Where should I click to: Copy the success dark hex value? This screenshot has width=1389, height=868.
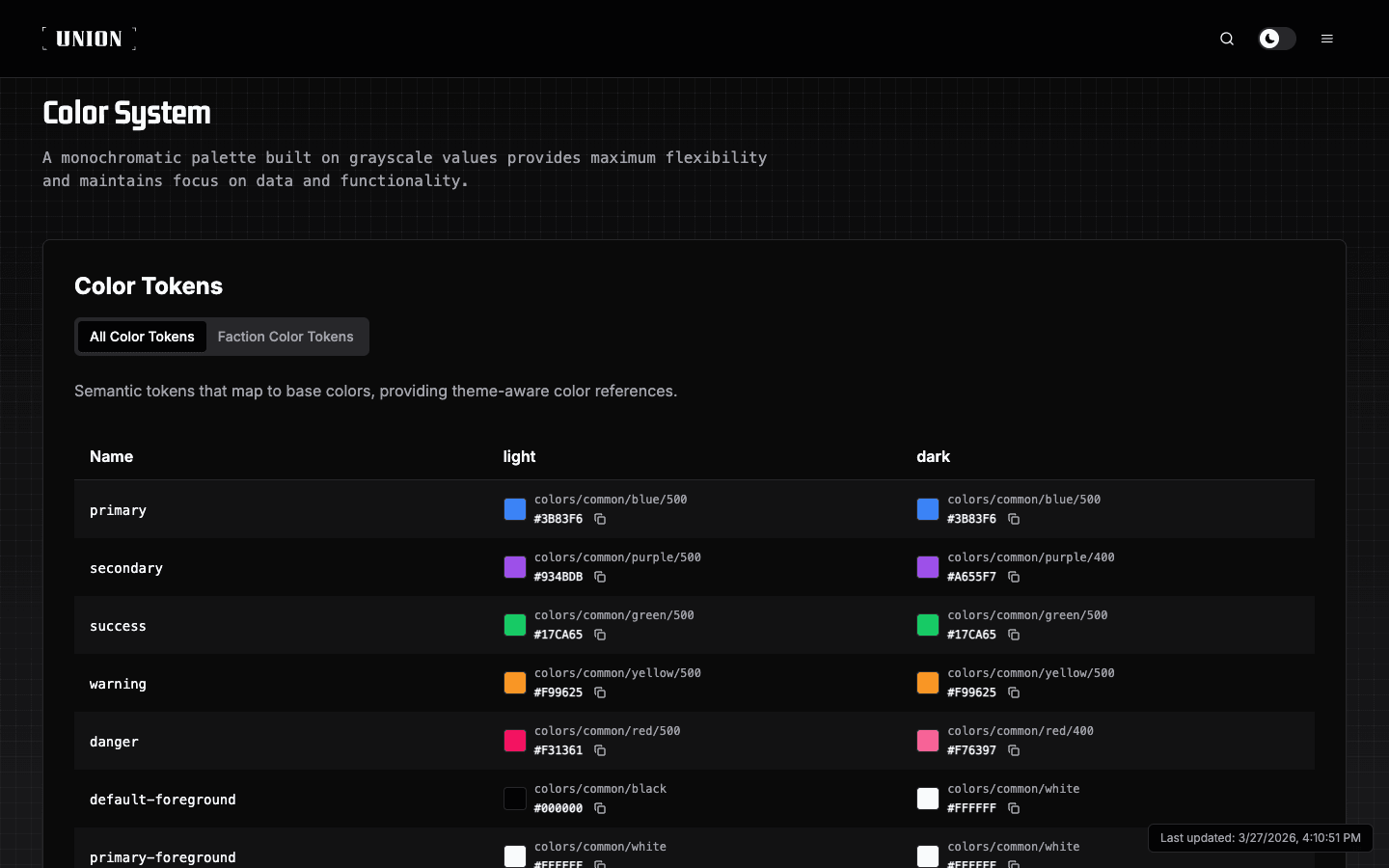point(1013,635)
